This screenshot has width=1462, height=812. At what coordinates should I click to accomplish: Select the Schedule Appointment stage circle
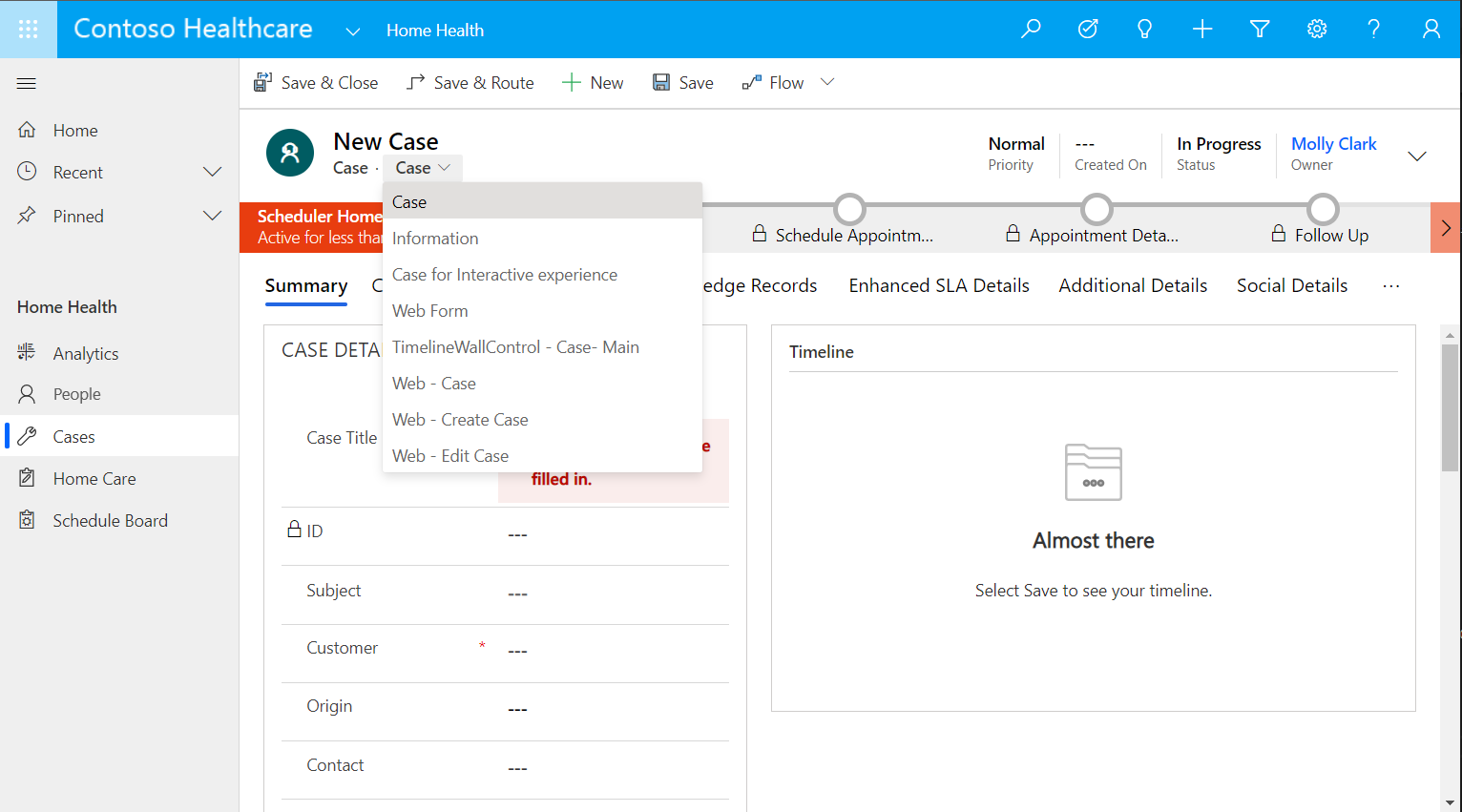tap(849, 209)
